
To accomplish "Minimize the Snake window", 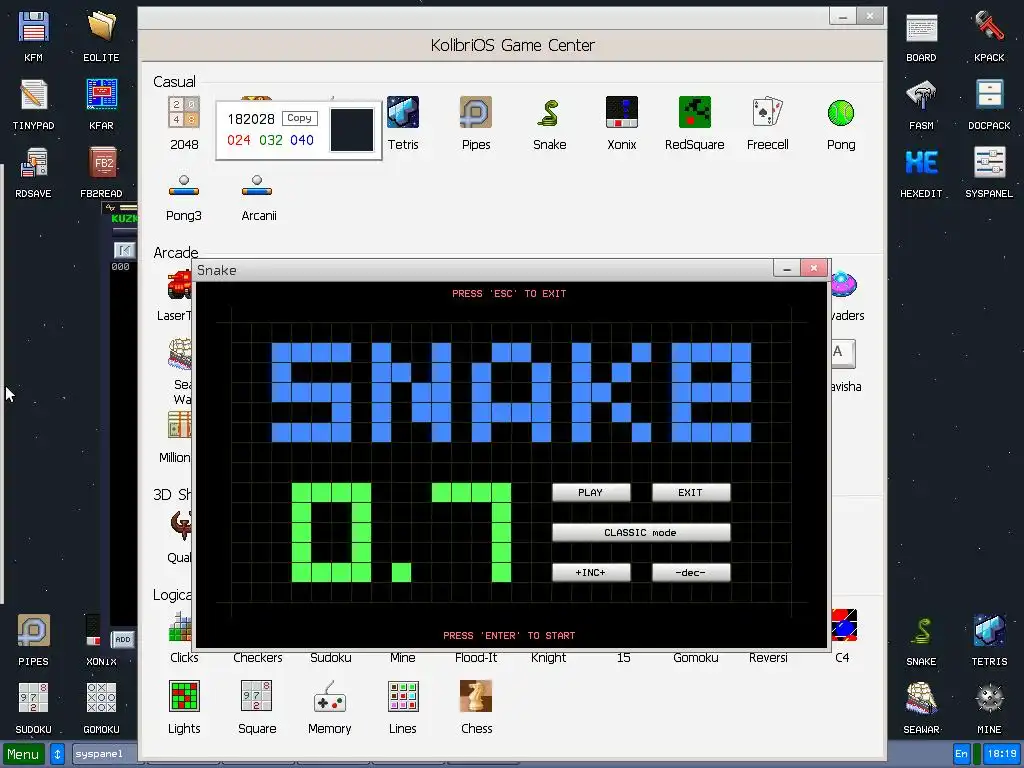I will [787, 268].
